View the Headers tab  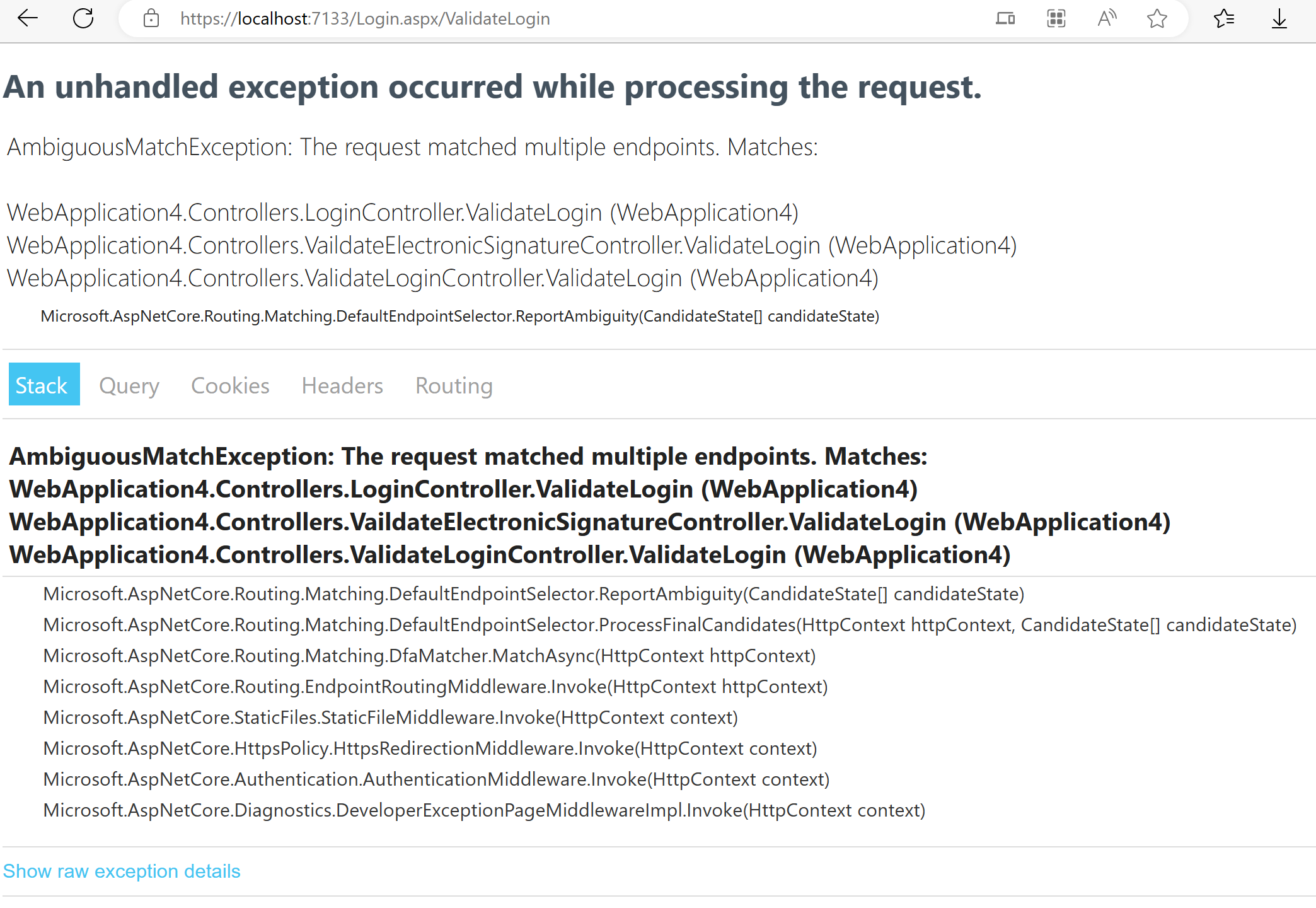342,385
